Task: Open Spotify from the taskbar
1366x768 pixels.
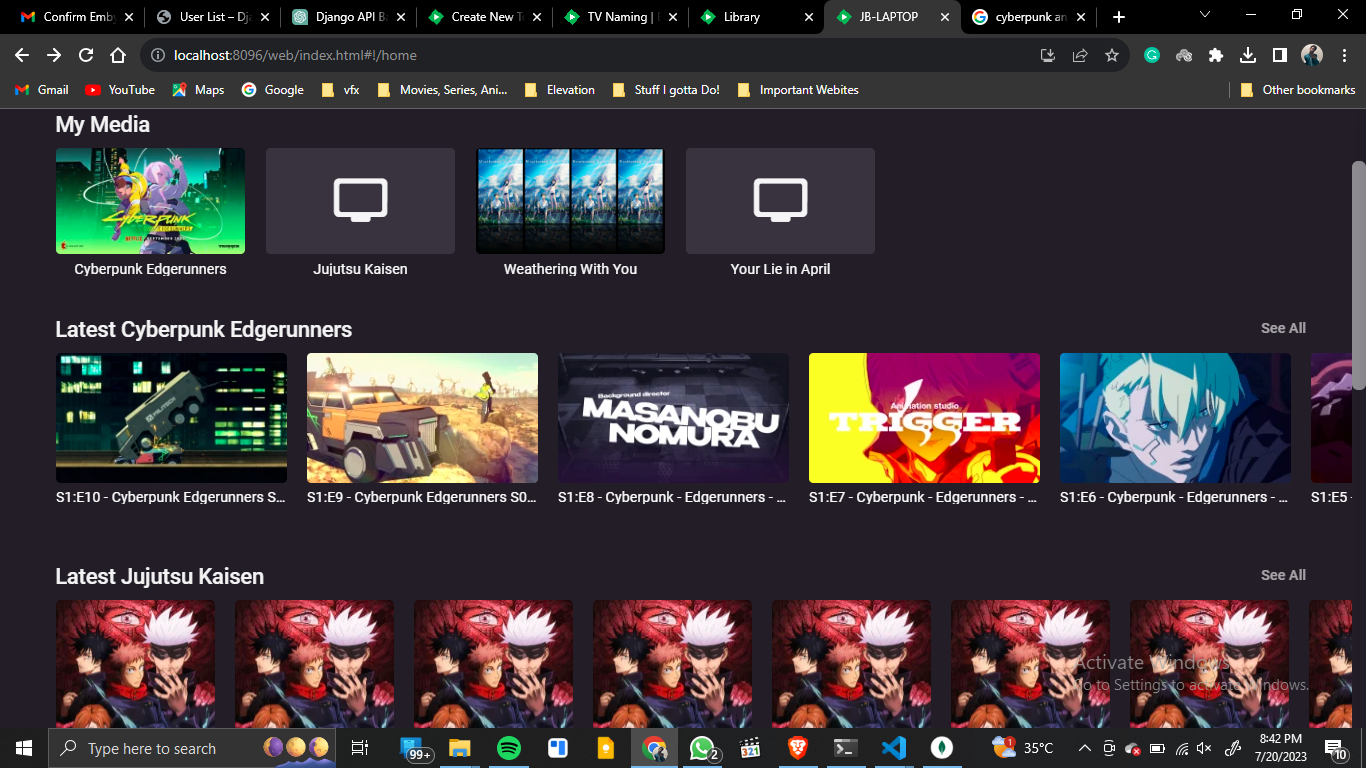Action: 508,748
